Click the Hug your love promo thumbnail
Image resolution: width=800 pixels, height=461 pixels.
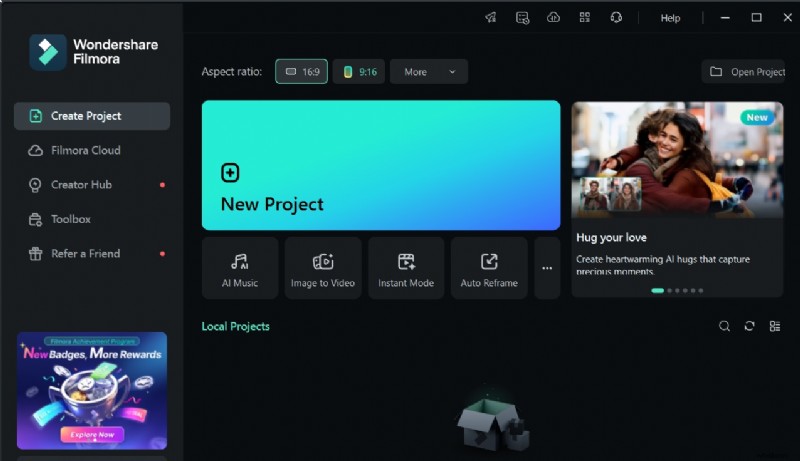[677, 160]
